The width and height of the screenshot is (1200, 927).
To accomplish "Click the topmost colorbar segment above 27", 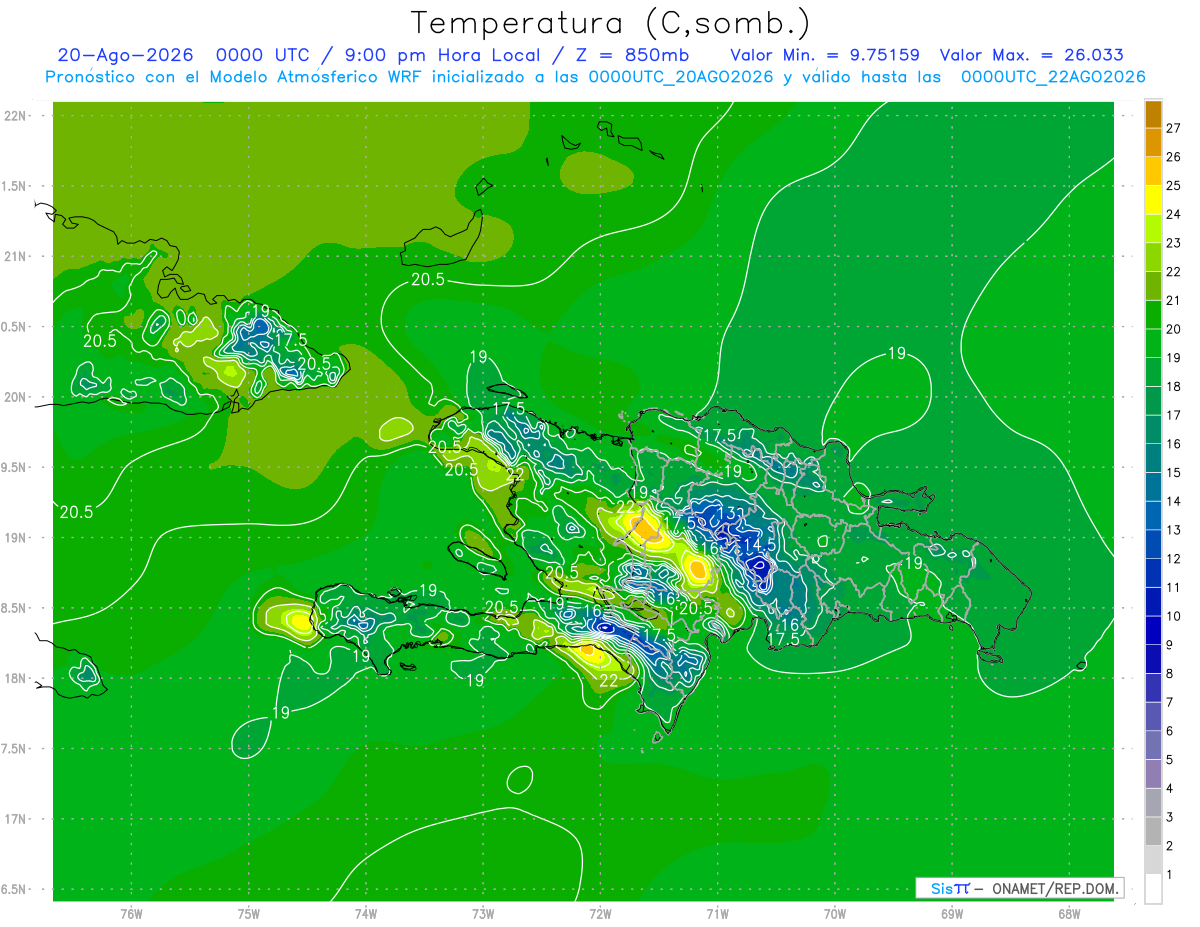I will point(1153,114).
